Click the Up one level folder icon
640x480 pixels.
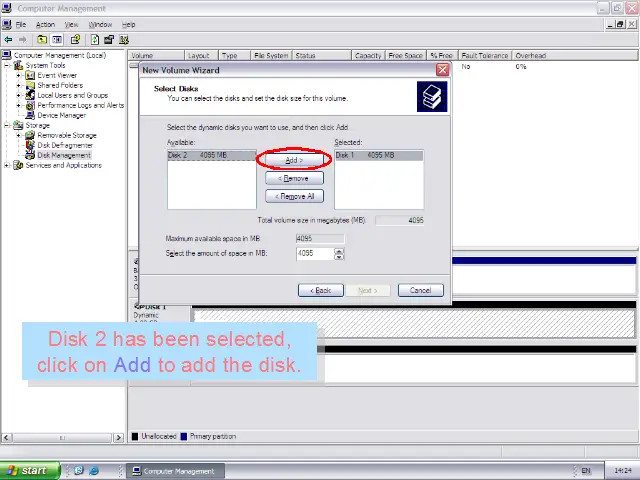(x=42, y=40)
